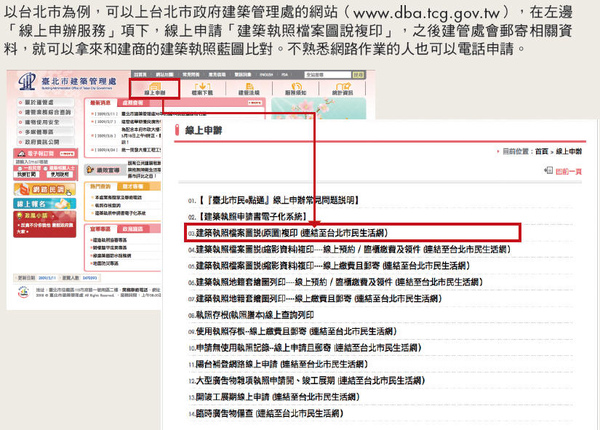
Task: Click 首頁 in the breadcrumb
Action: pos(541,151)
